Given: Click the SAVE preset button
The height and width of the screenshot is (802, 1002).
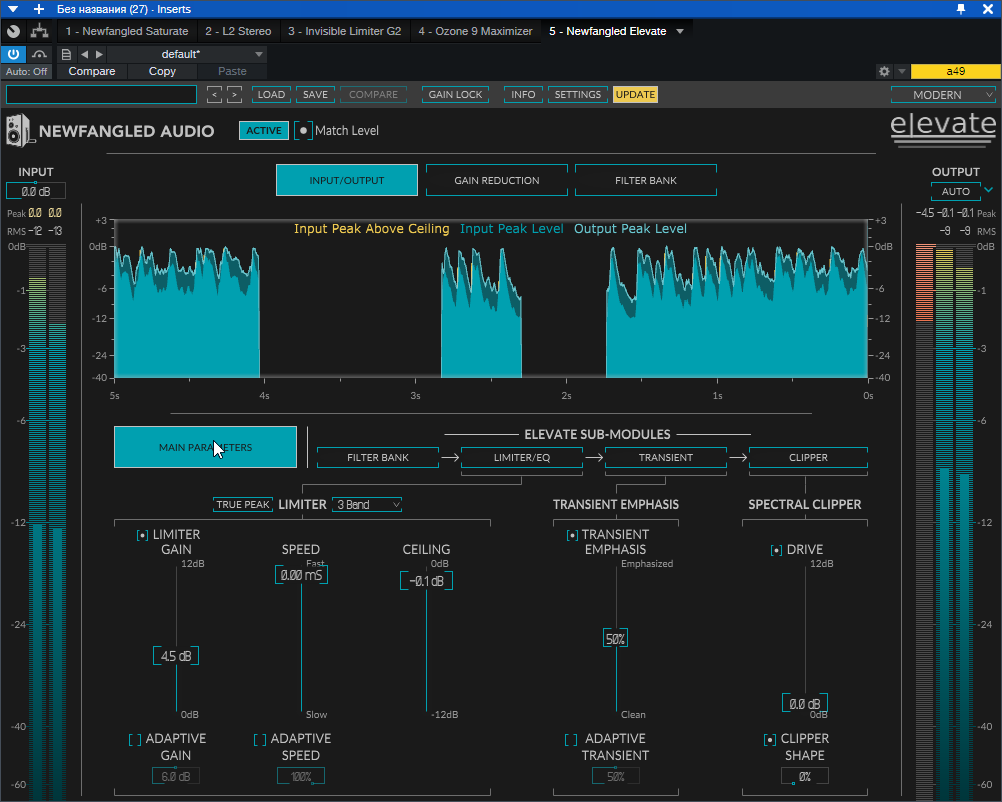Looking at the screenshot, I should [315, 95].
